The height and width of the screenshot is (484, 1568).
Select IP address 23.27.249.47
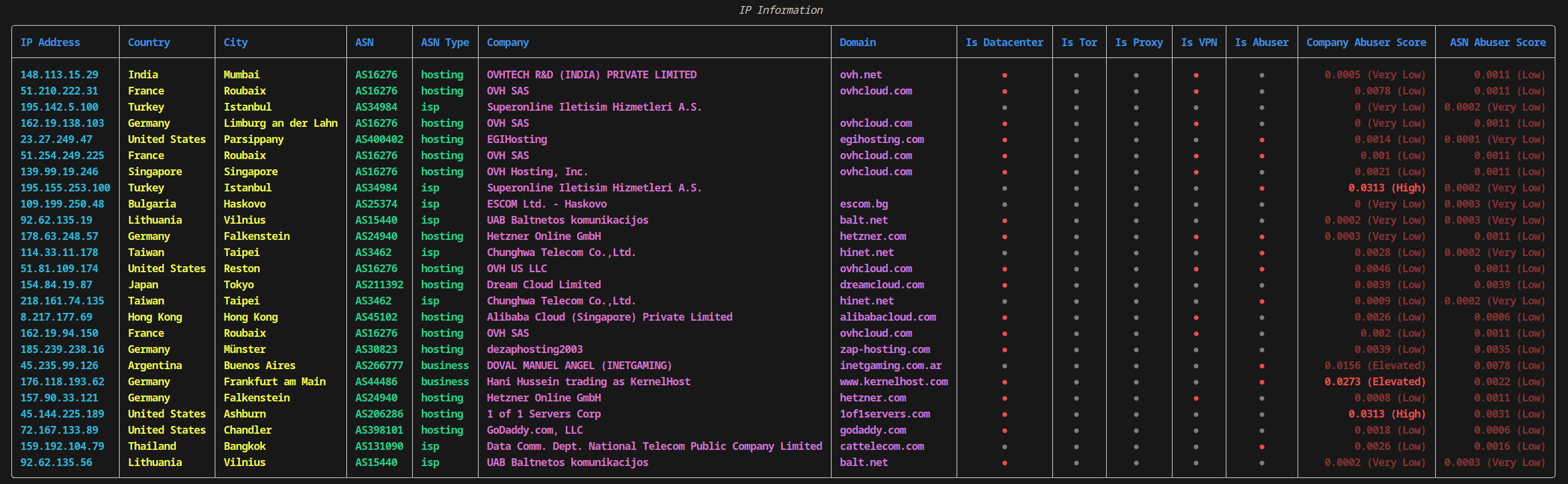point(56,139)
